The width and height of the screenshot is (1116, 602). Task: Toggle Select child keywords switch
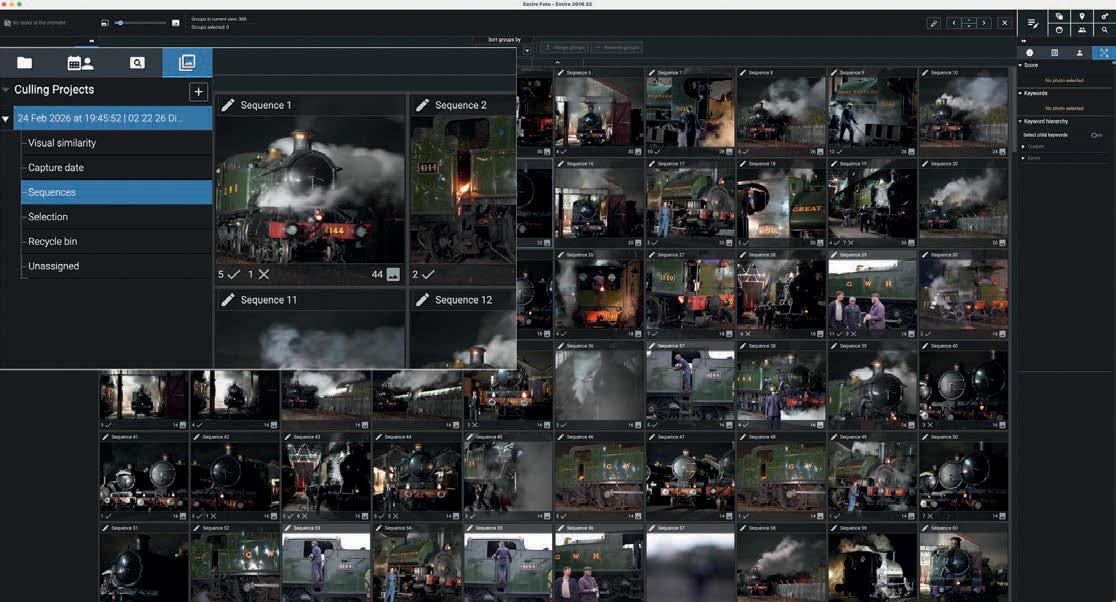(1096, 135)
